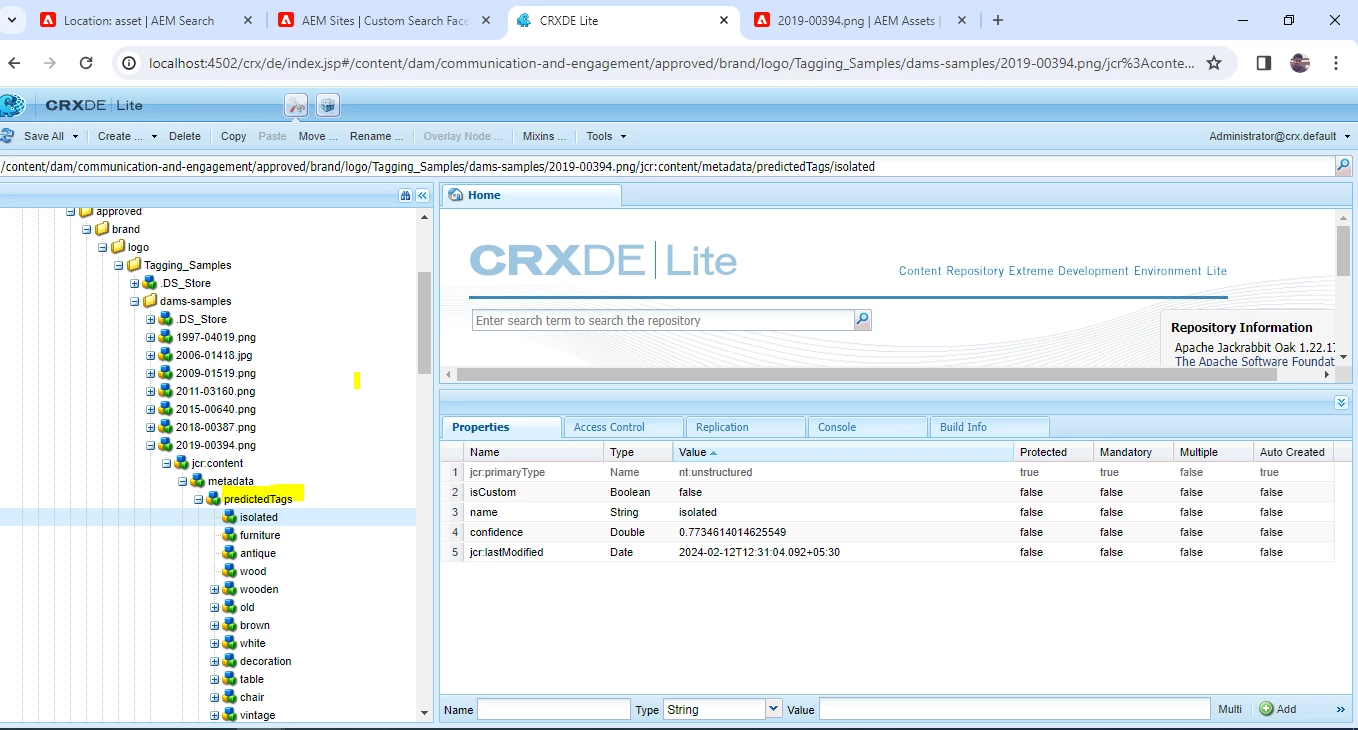Expand the wooden tag node

[214, 589]
